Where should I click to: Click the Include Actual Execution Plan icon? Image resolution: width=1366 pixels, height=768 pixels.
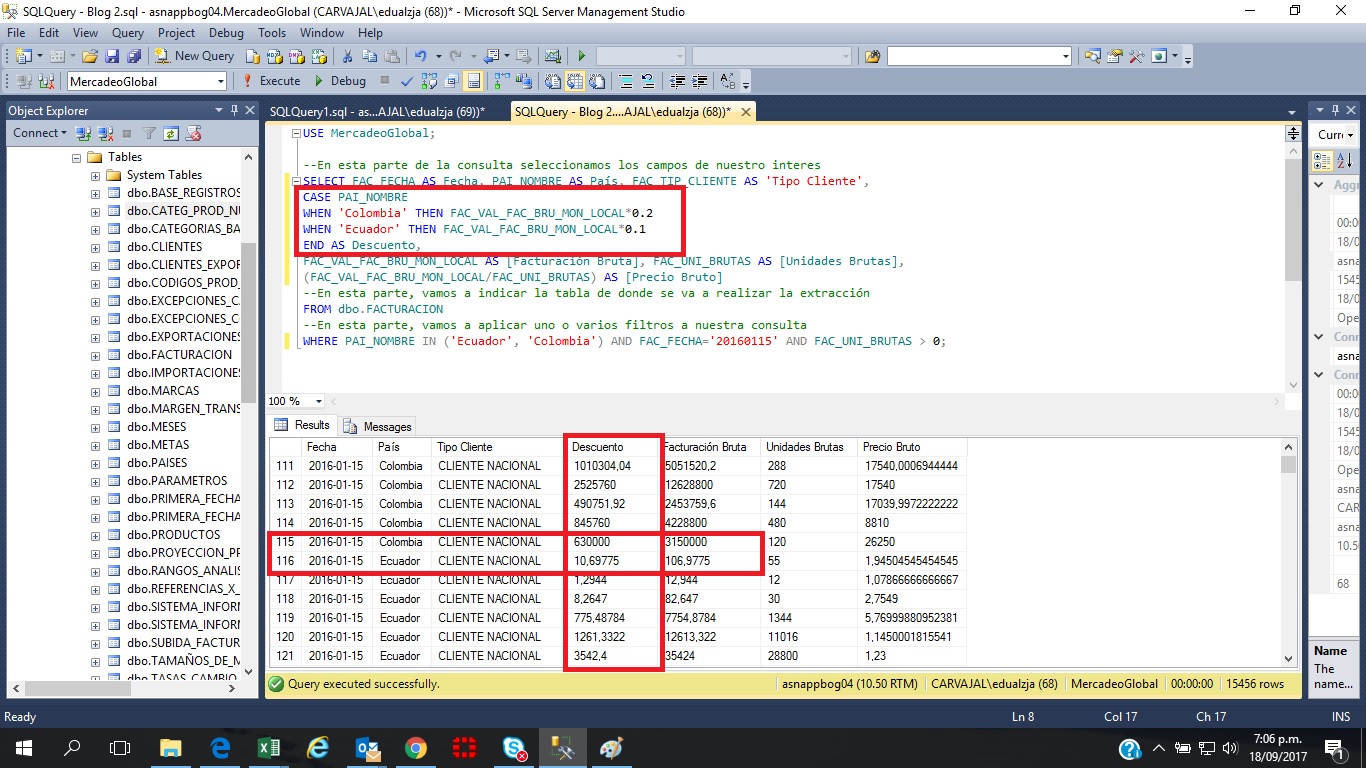(x=499, y=81)
